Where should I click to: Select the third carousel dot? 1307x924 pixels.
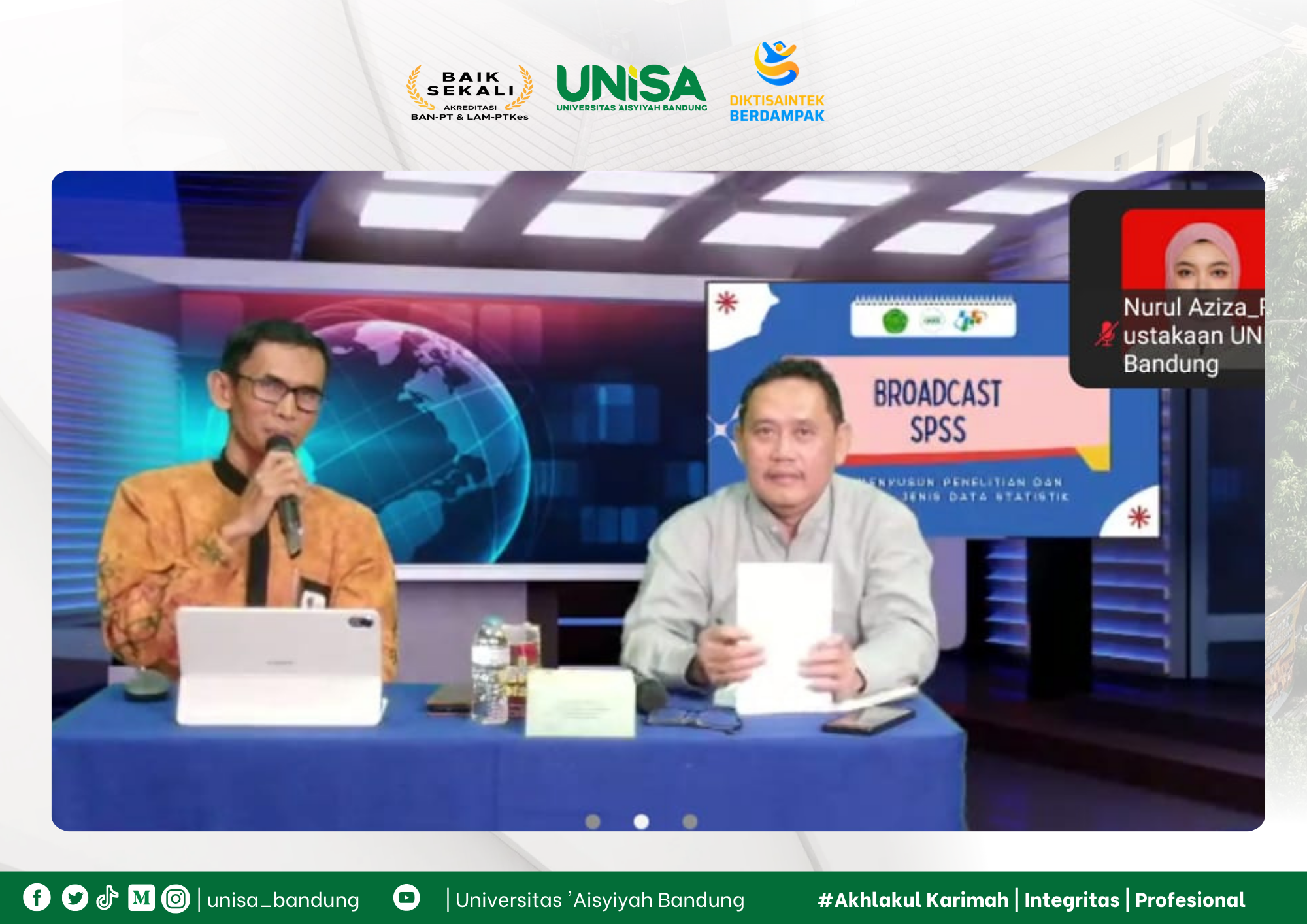pyautogui.click(x=690, y=821)
